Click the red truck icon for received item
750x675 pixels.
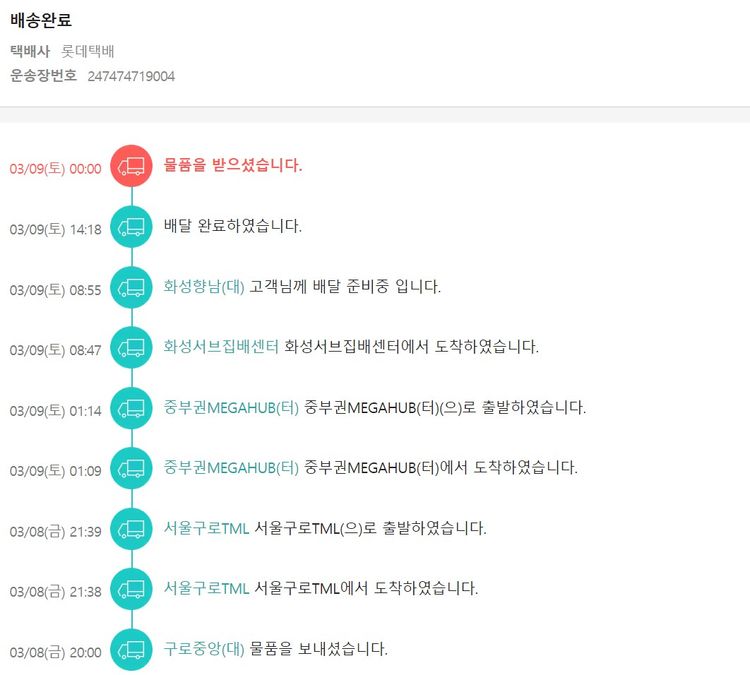pyautogui.click(x=131, y=167)
